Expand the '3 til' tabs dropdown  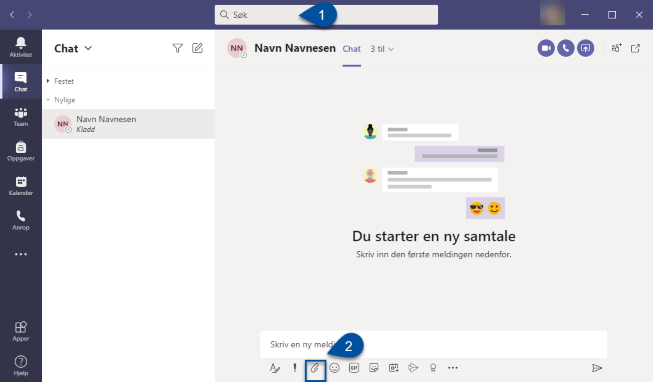382,49
